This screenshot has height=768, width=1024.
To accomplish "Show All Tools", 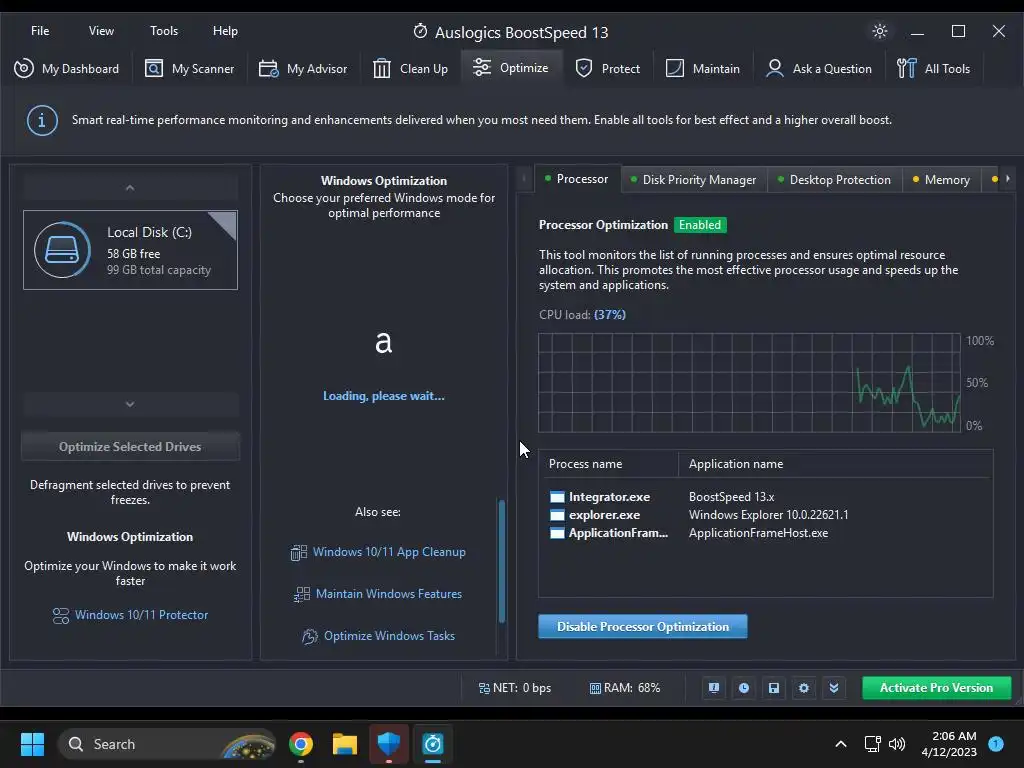I will point(933,69).
